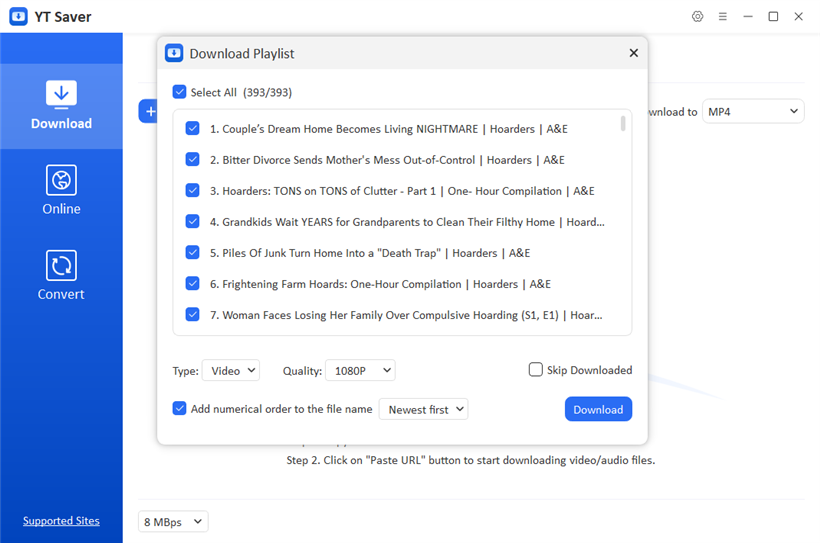Open the hamburger menu icon
The width and height of the screenshot is (820, 543).
[723, 17]
